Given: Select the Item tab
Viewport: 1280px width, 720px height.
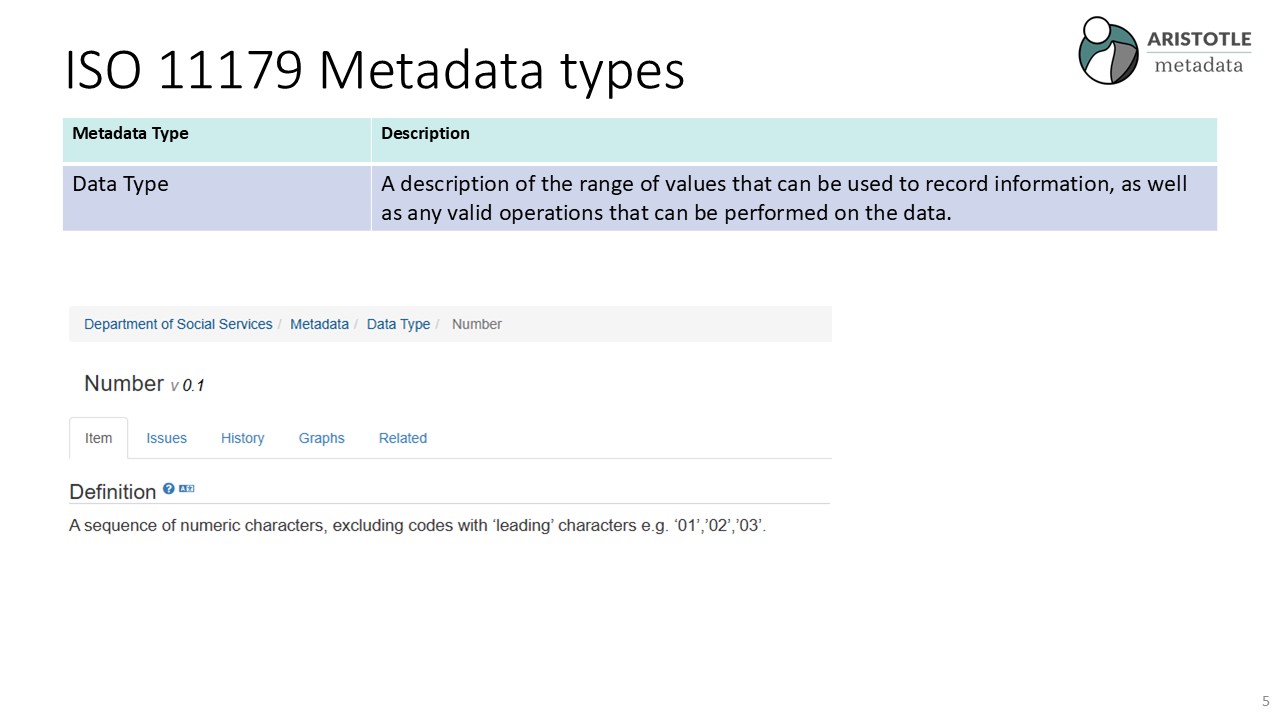Looking at the screenshot, I should [x=98, y=438].
